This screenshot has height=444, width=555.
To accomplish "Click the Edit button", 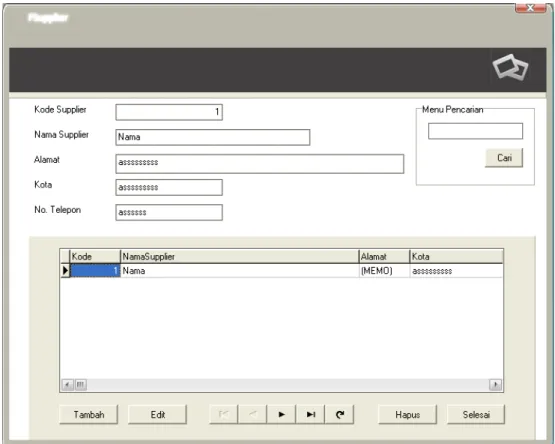I will click(158, 415).
